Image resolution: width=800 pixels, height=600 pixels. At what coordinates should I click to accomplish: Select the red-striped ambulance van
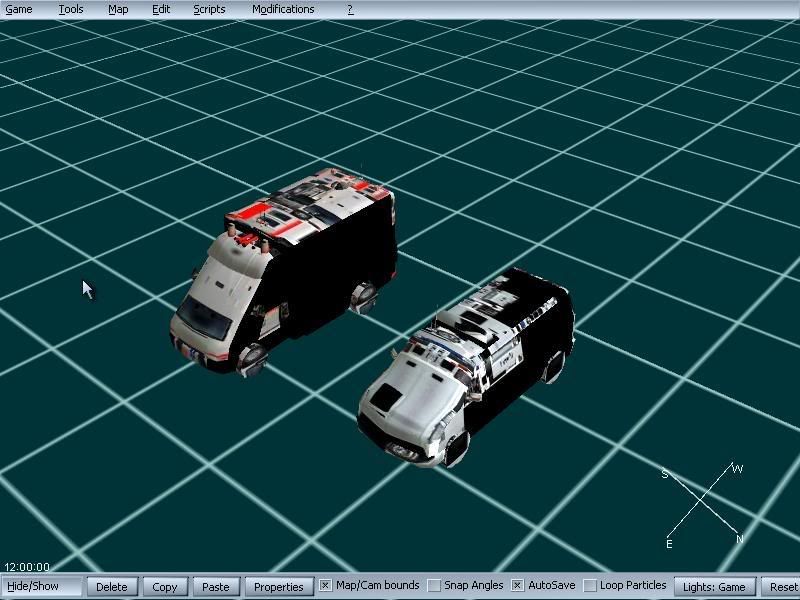coord(290,270)
